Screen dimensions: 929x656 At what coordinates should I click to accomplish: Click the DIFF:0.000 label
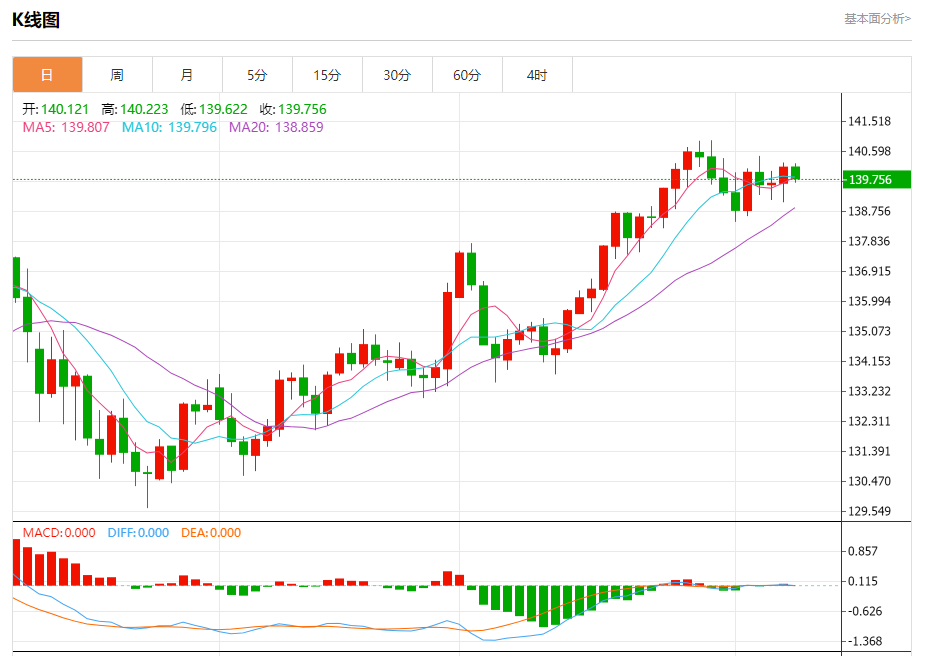coord(138,533)
